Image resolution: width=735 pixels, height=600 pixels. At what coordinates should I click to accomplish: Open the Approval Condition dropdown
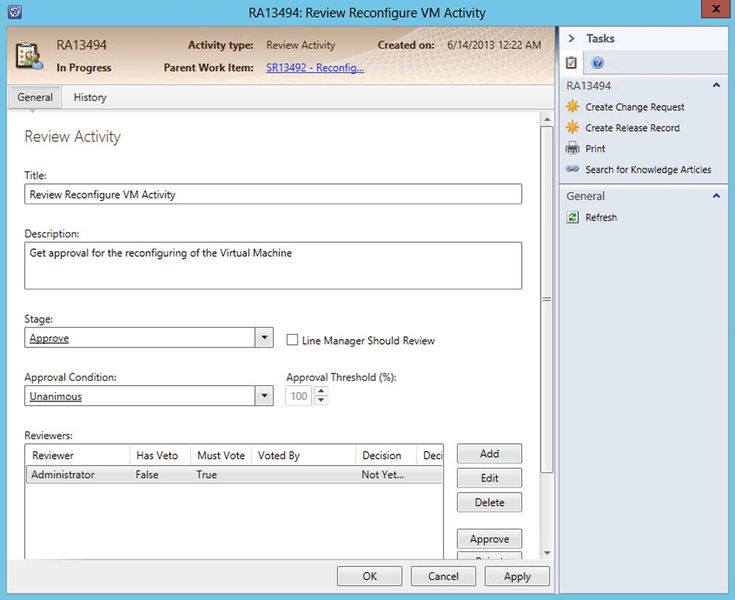[264, 396]
